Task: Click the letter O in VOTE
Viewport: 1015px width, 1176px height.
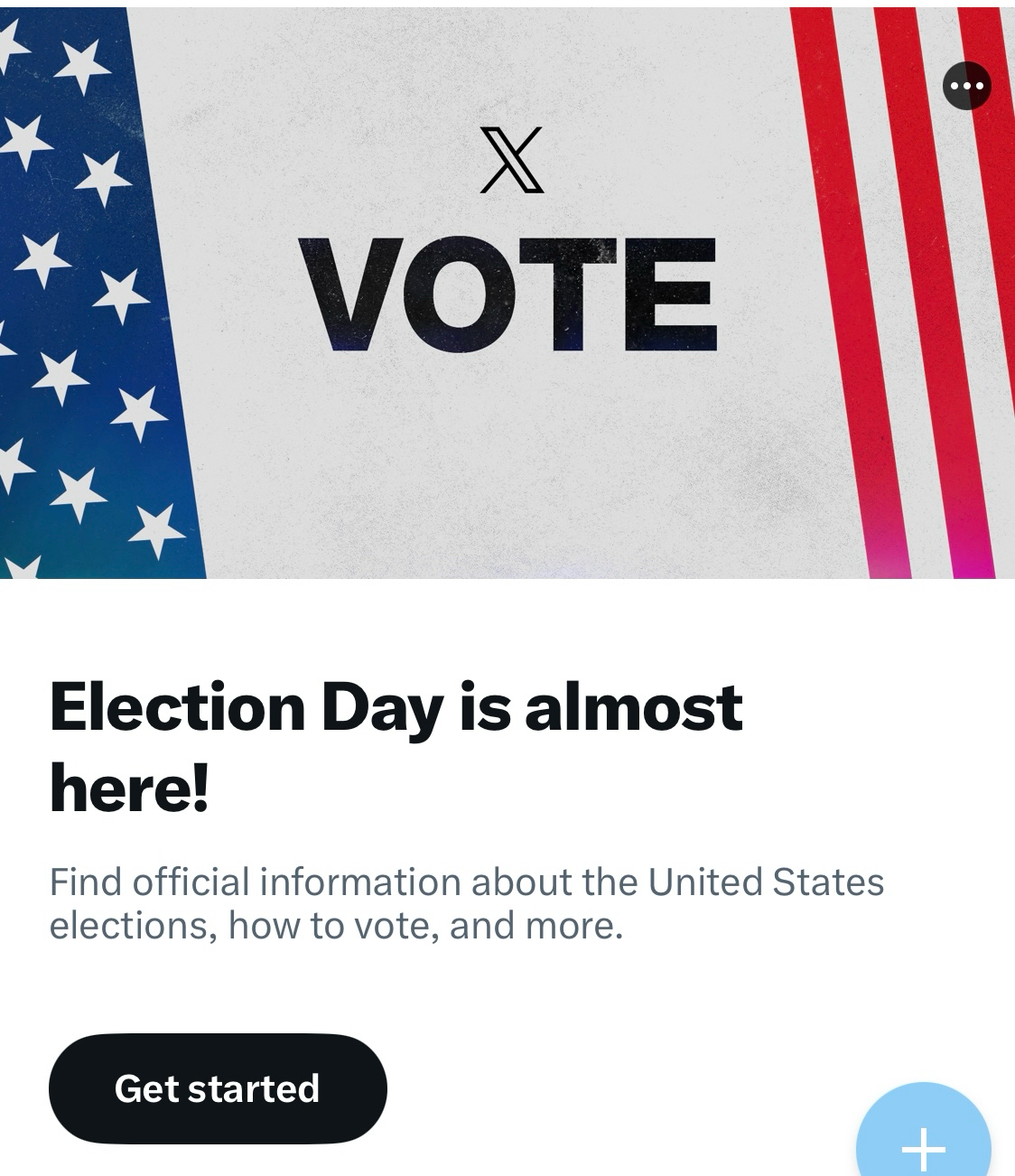Action: (454, 294)
